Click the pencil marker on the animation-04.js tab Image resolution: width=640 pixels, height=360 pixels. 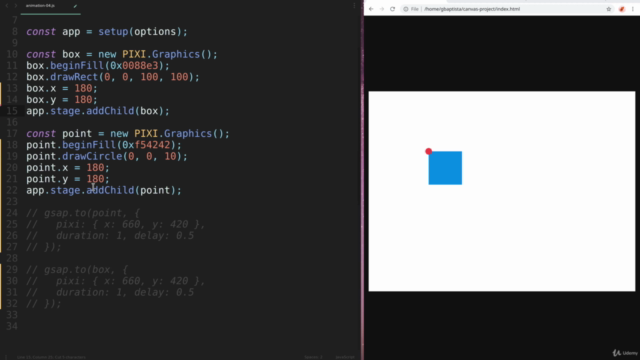coord(75,6)
